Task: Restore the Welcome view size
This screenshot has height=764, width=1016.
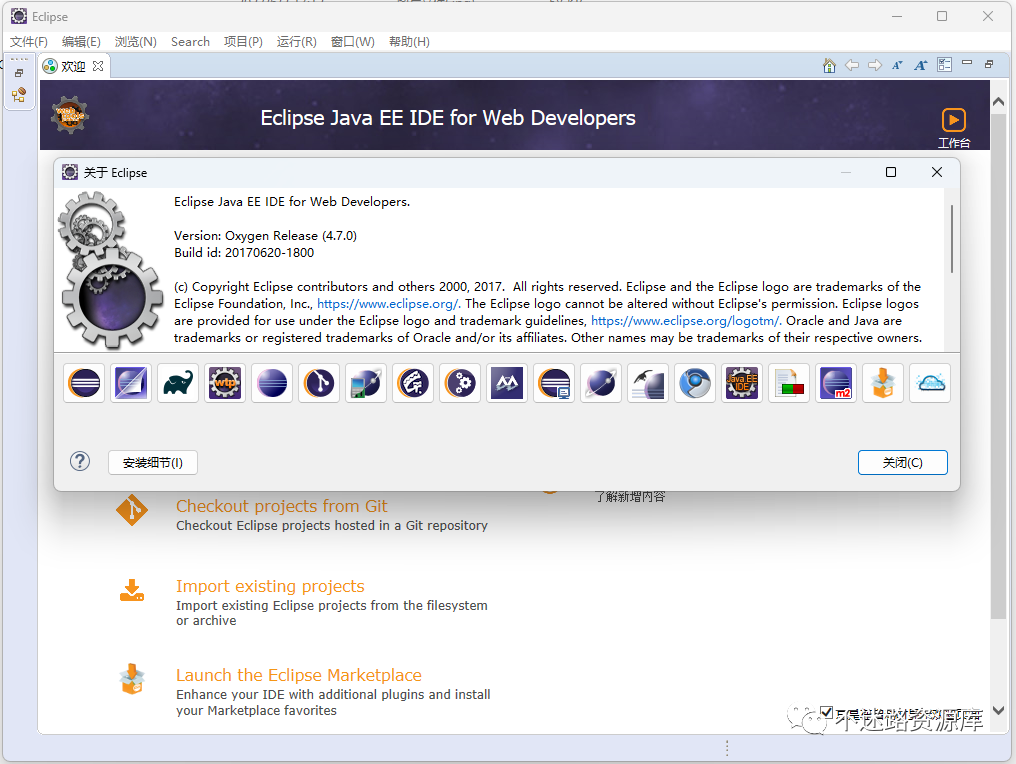Action: [x=989, y=64]
